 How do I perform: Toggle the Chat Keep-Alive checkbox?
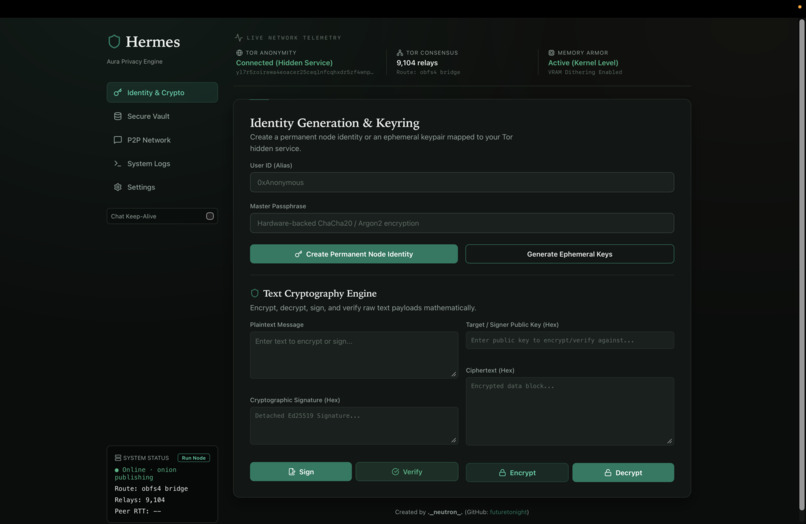210,216
